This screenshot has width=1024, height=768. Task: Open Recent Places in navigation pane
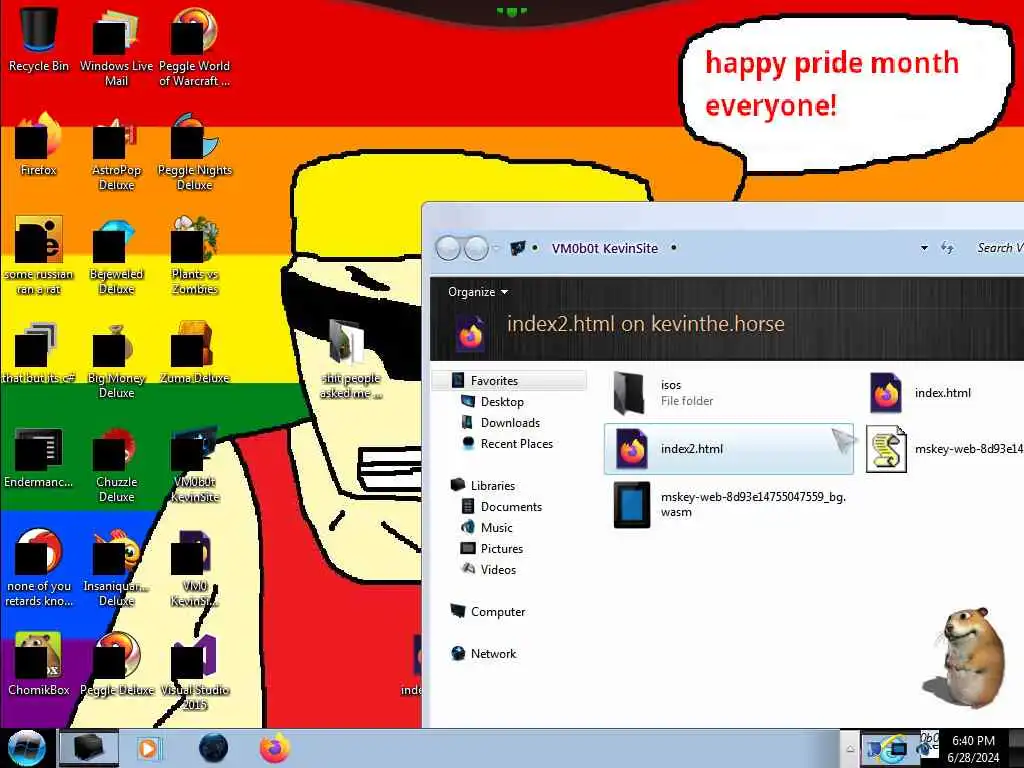(516, 443)
